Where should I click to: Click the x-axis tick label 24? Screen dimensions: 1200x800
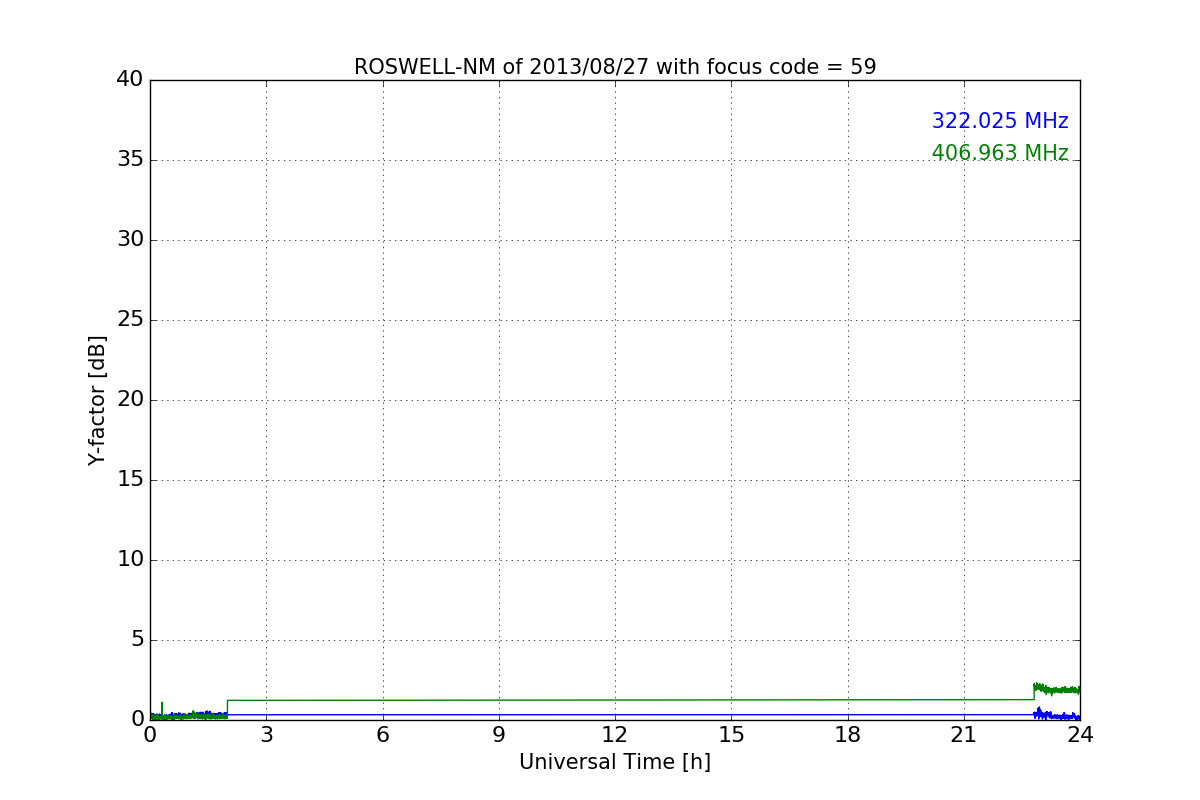[1080, 735]
